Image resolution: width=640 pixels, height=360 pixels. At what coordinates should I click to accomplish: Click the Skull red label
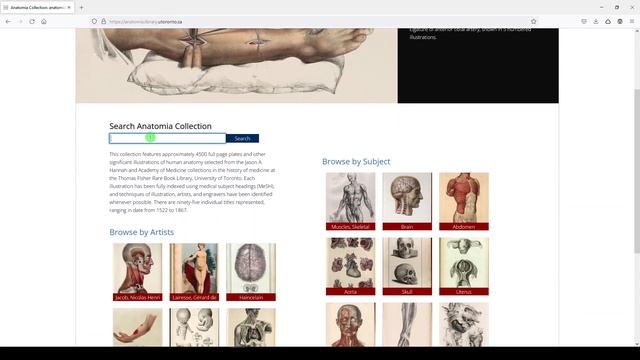click(407, 292)
